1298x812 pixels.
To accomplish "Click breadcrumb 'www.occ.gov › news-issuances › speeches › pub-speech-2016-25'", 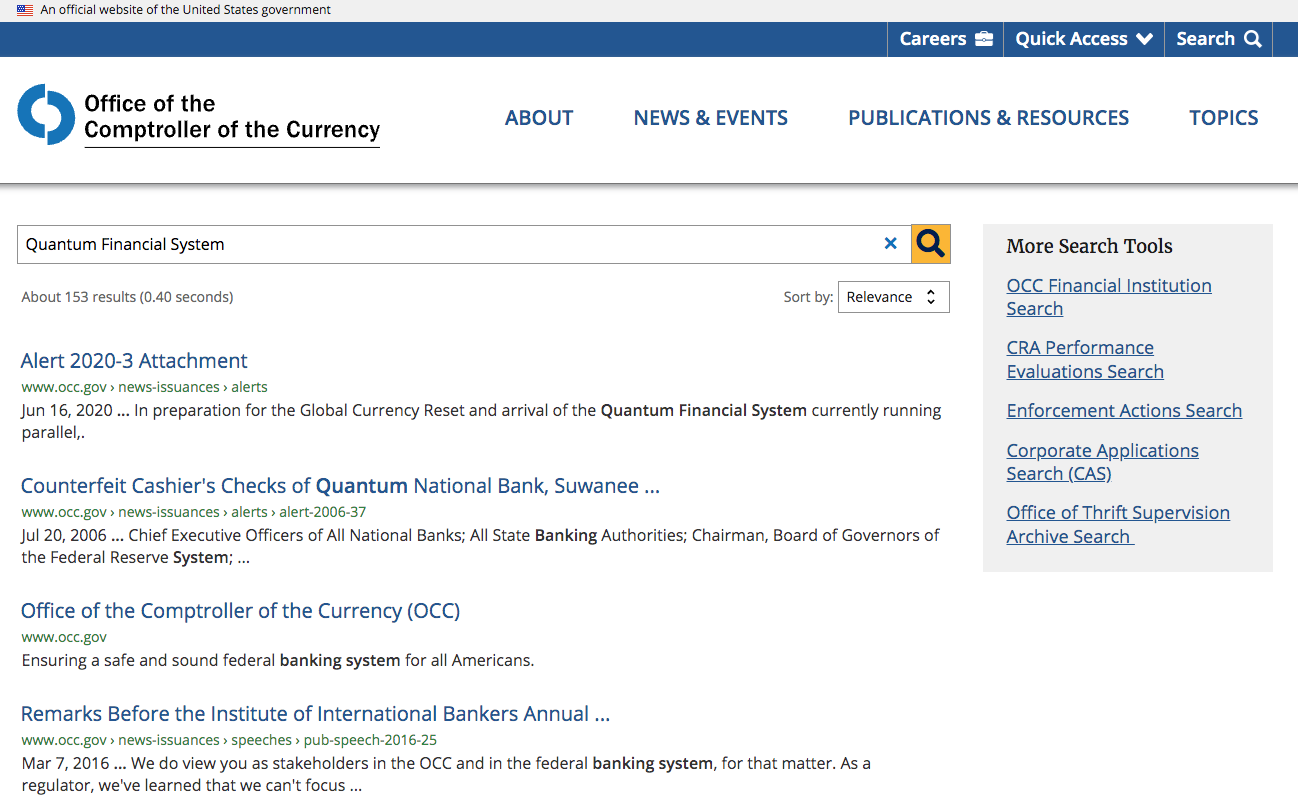I will [229, 740].
